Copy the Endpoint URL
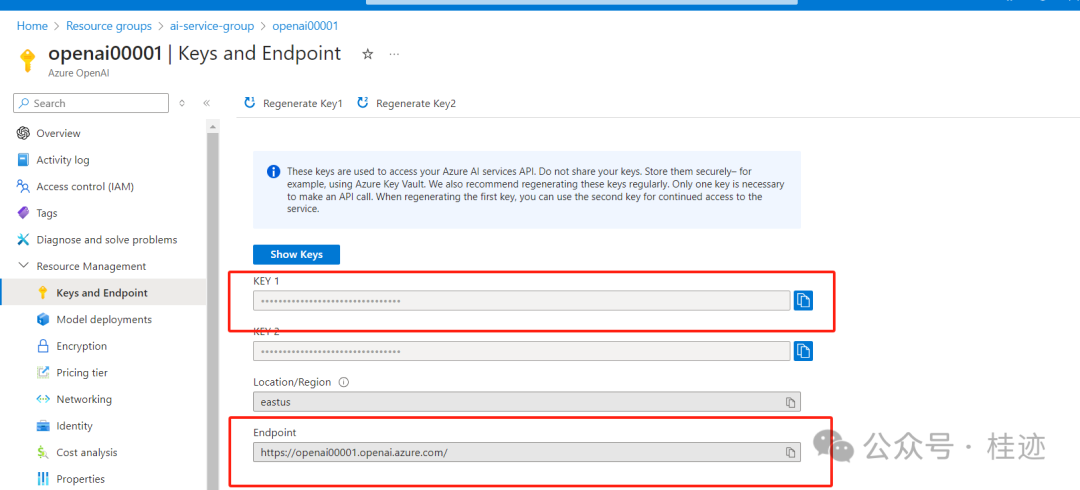The width and height of the screenshot is (1080, 490). pos(791,452)
